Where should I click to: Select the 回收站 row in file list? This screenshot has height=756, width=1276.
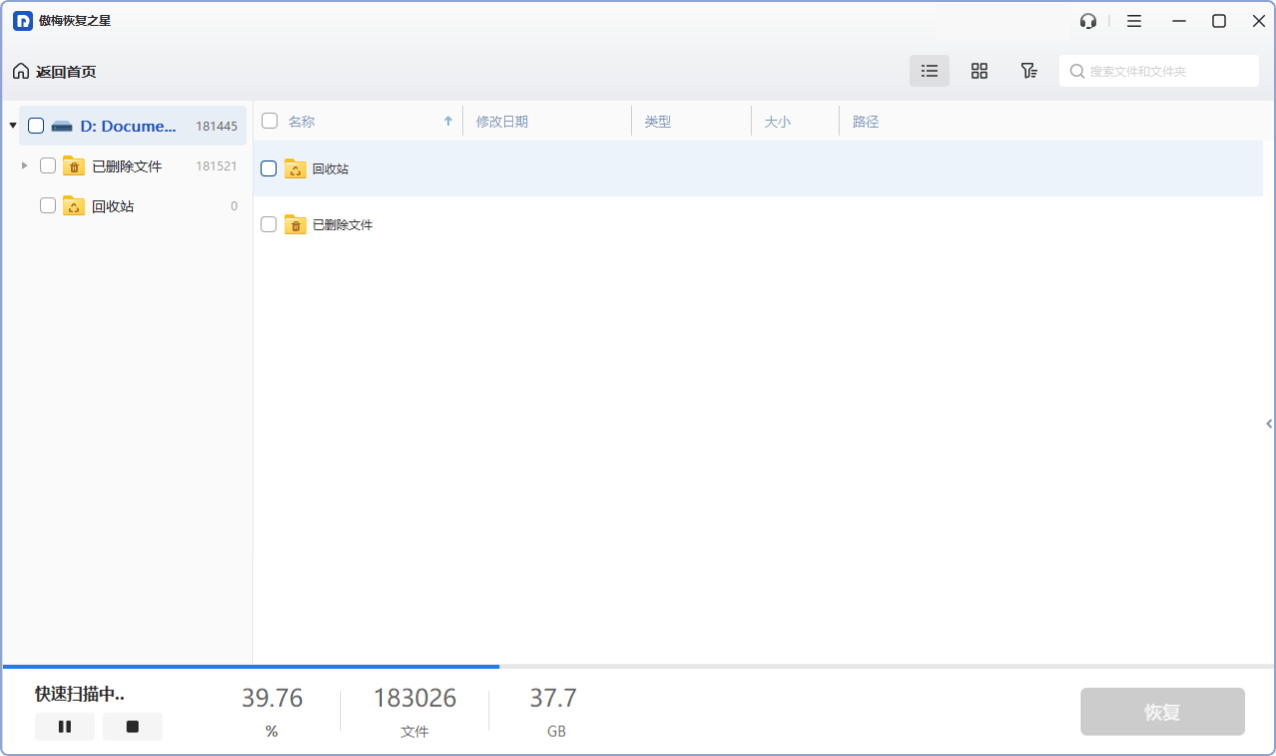758,169
